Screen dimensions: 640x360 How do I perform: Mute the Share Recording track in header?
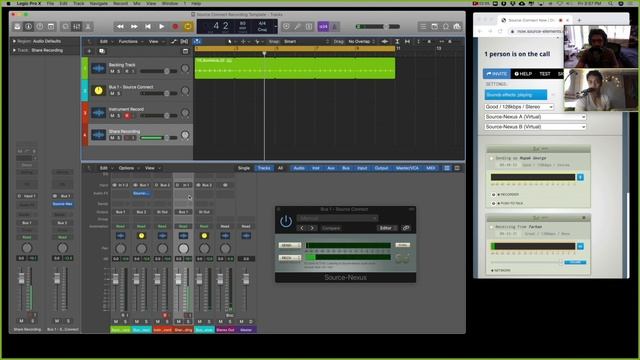pos(112,138)
